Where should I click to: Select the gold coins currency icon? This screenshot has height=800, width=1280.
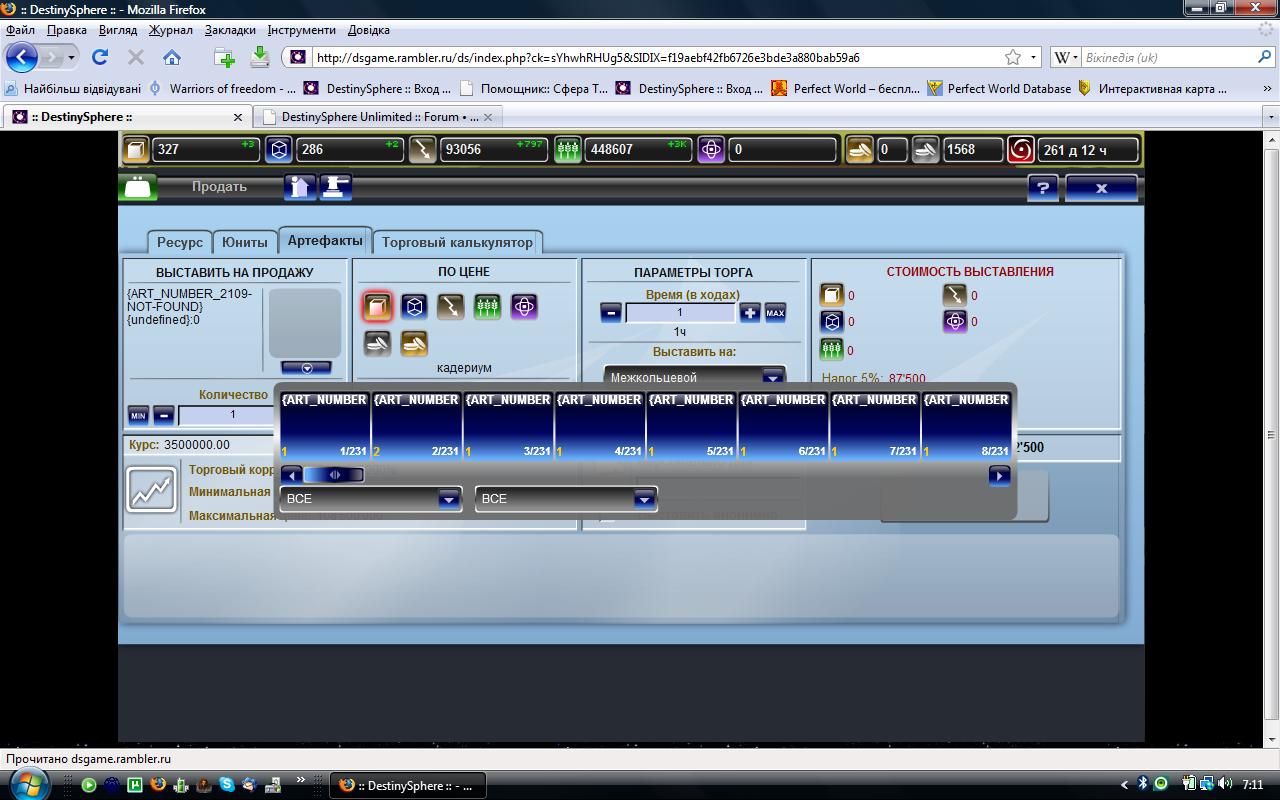tap(414, 343)
